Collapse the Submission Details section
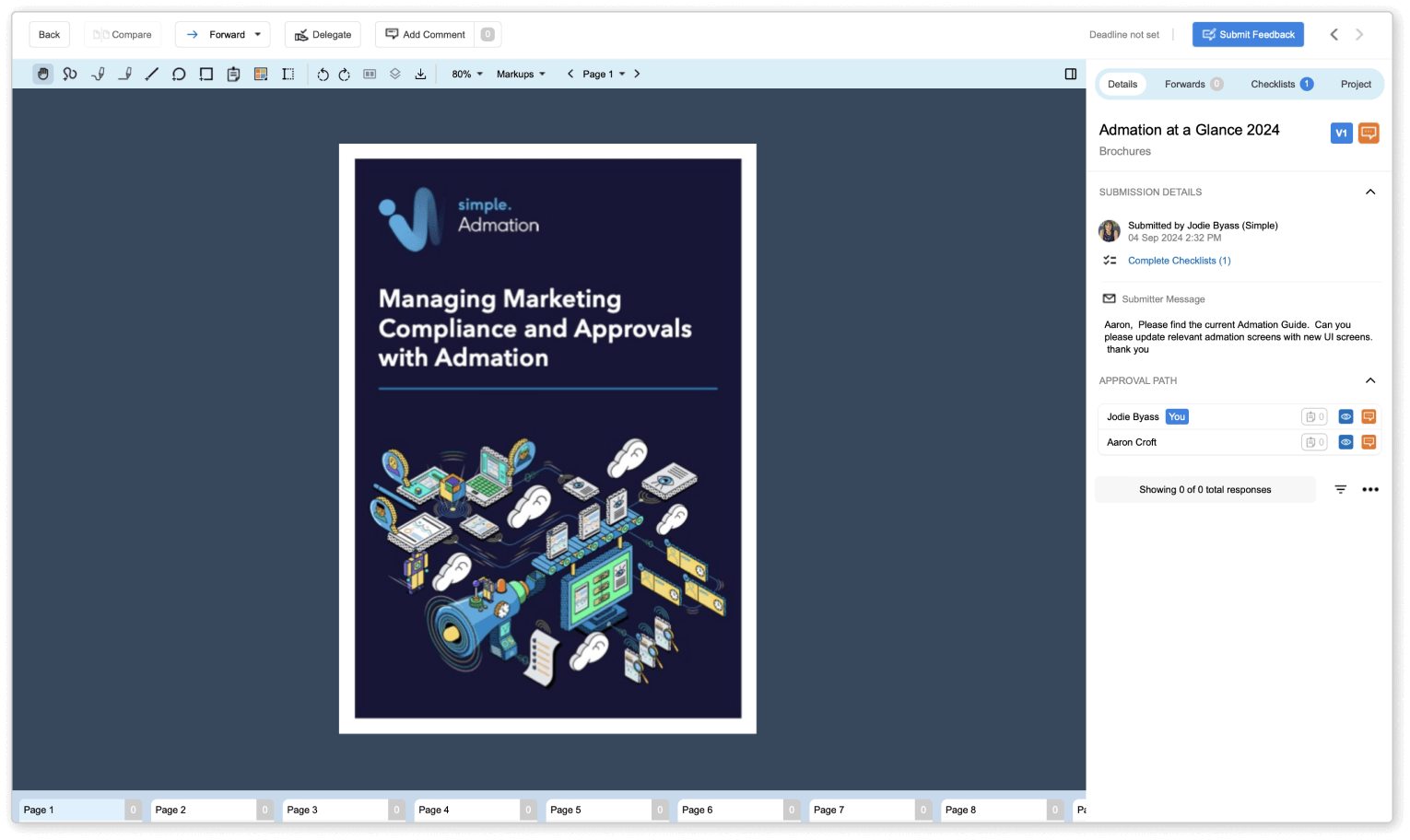Screen dimensions: 1410x840 tap(1369, 192)
